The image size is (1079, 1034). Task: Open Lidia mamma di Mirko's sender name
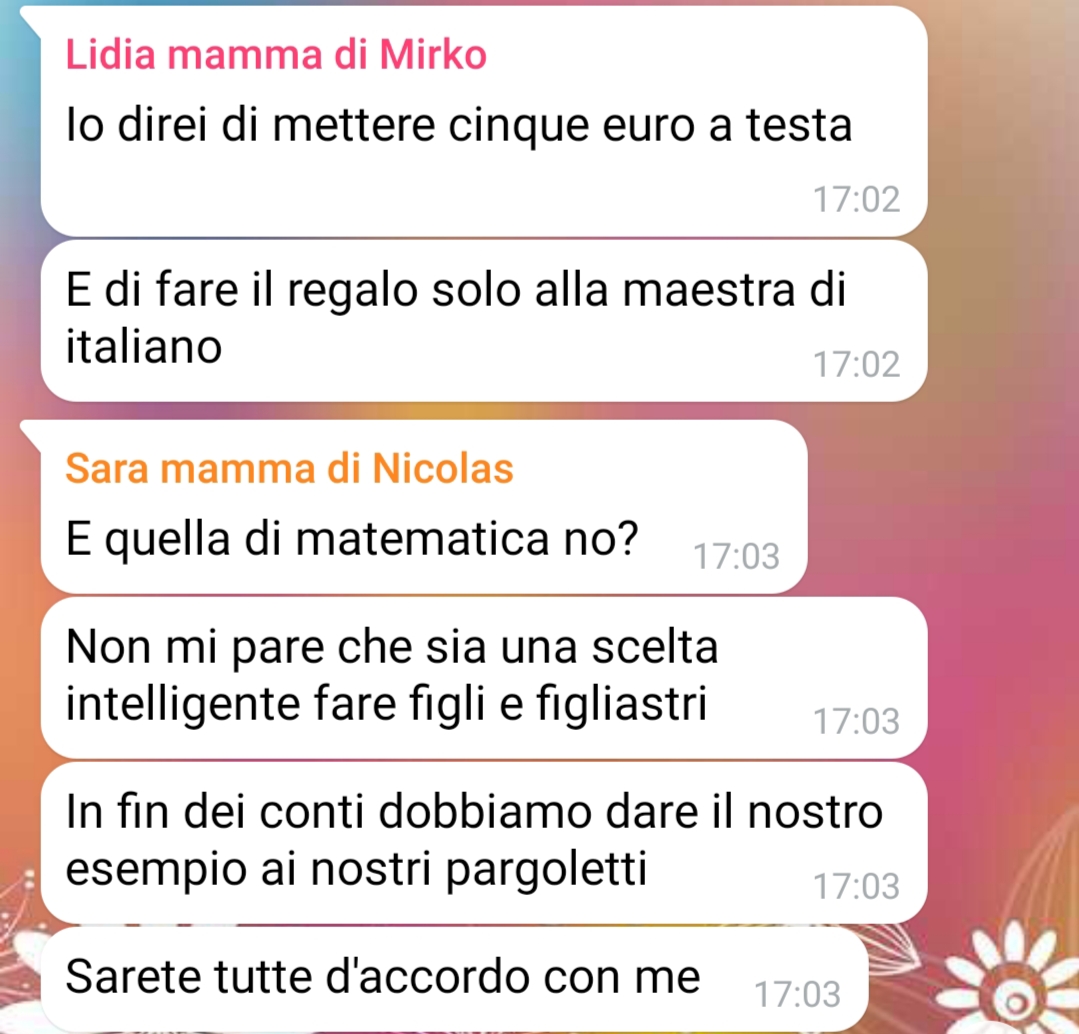click(x=276, y=54)
